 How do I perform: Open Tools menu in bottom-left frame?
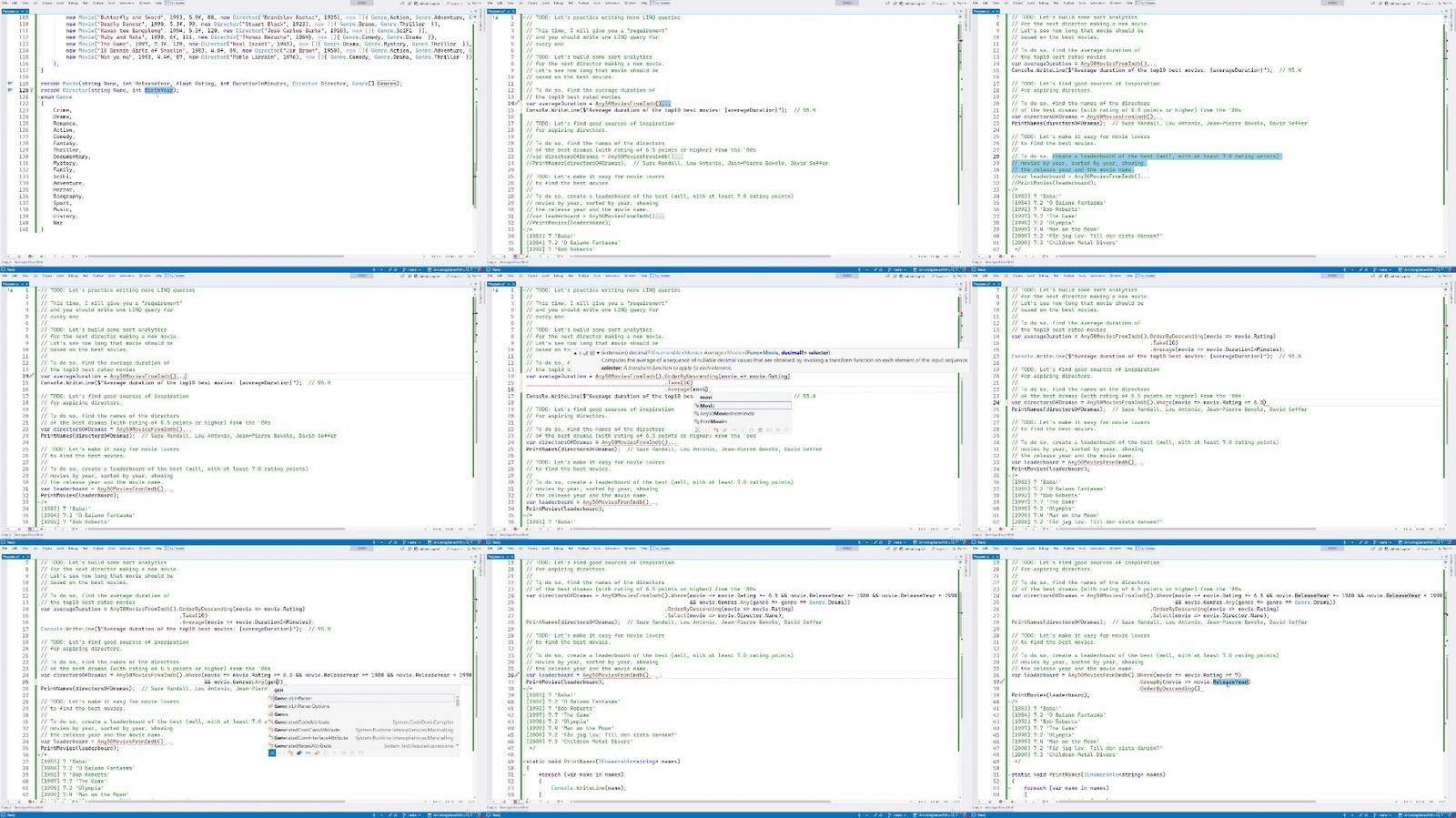click(x=113, y=548)
